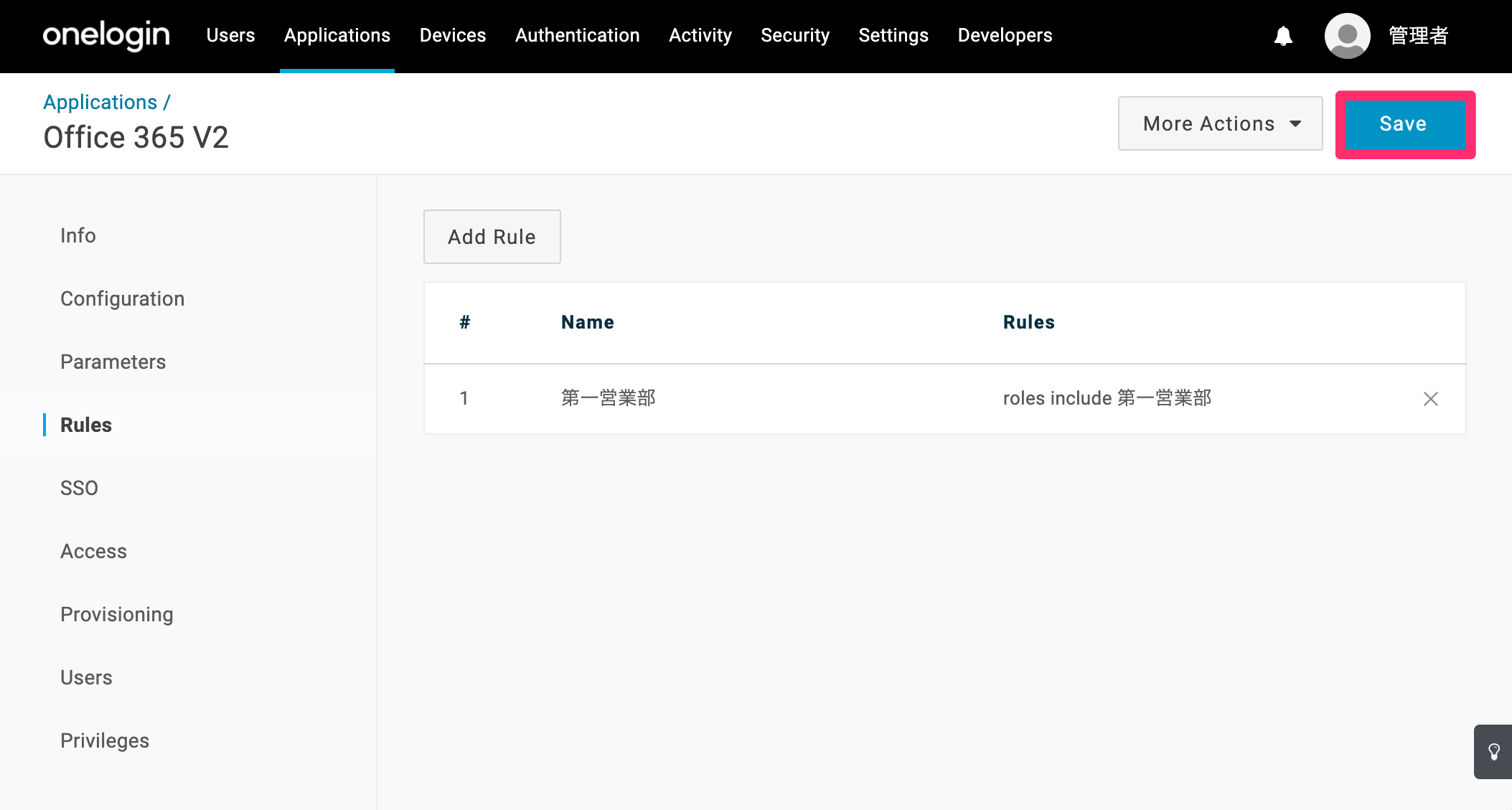Switch to the SSO tab
Viewport: 1512px width, 810px height.
(x=79, y=488)
